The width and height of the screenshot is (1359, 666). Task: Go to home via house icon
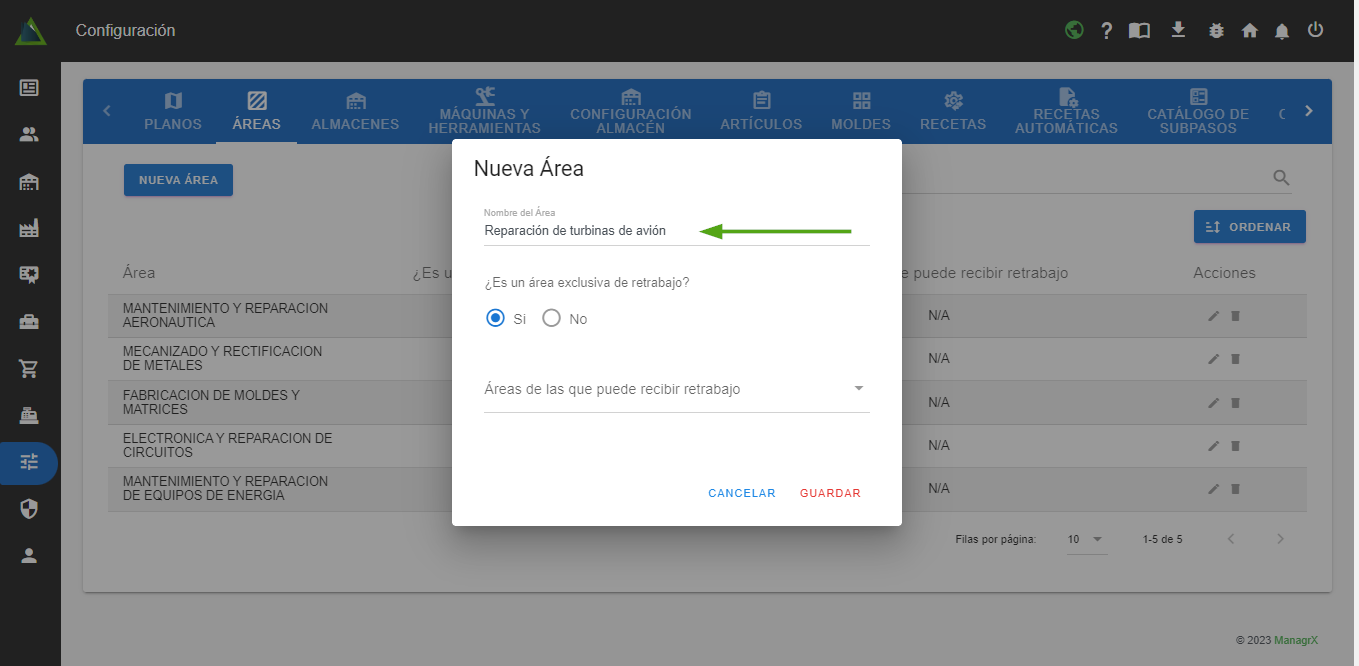tap(1249, 30)
